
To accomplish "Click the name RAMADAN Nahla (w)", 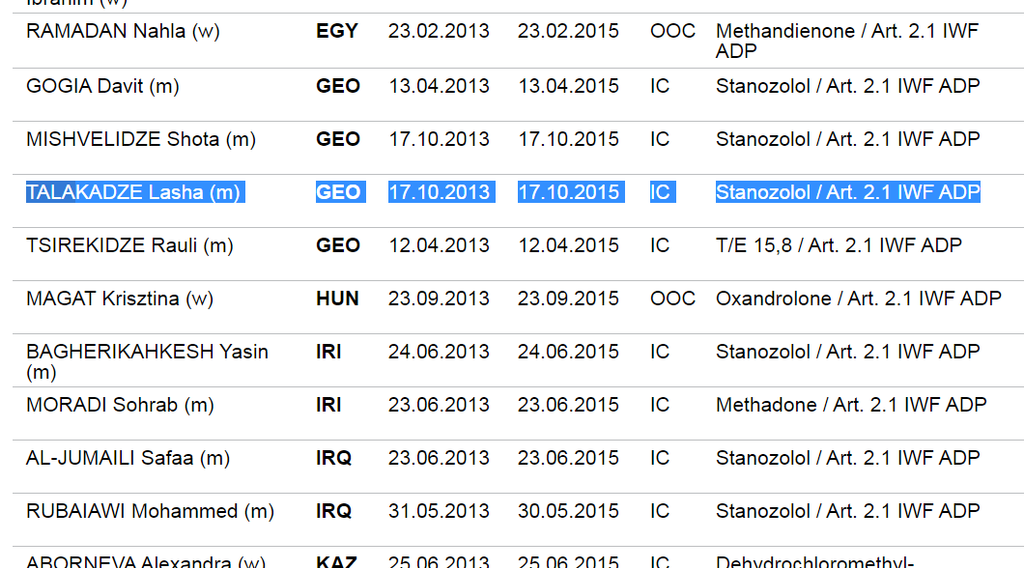I will (122, 31).
